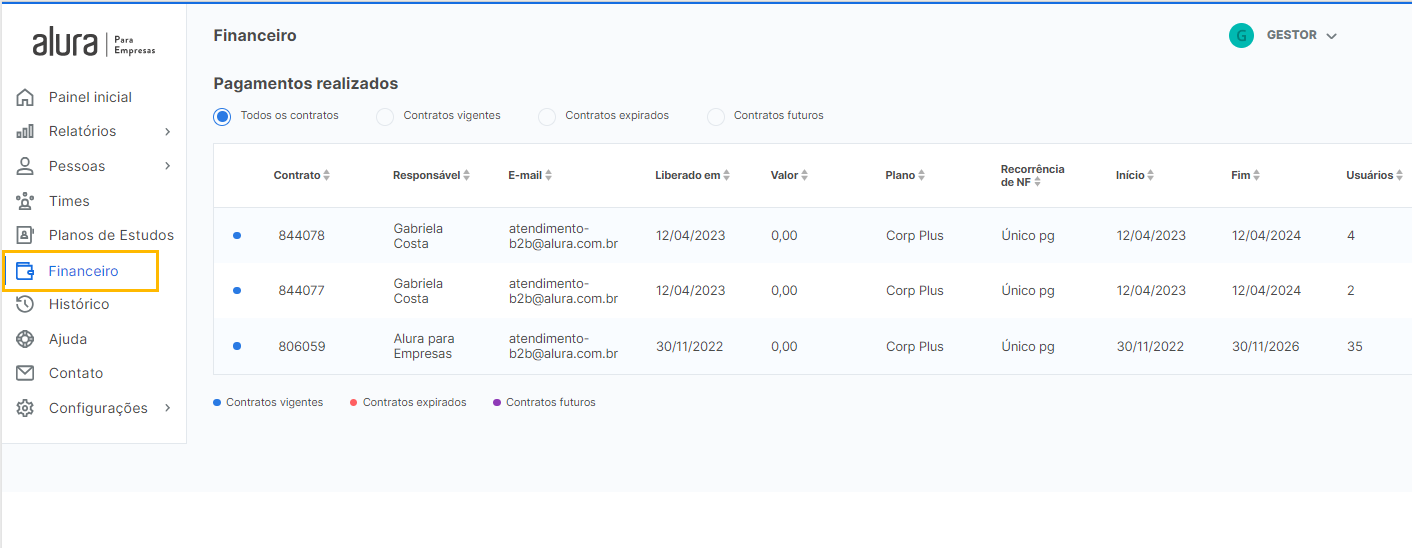1412x548 pixels.
Task: Click the Ajuda lifebuoy icon
Action: (25, 339)
